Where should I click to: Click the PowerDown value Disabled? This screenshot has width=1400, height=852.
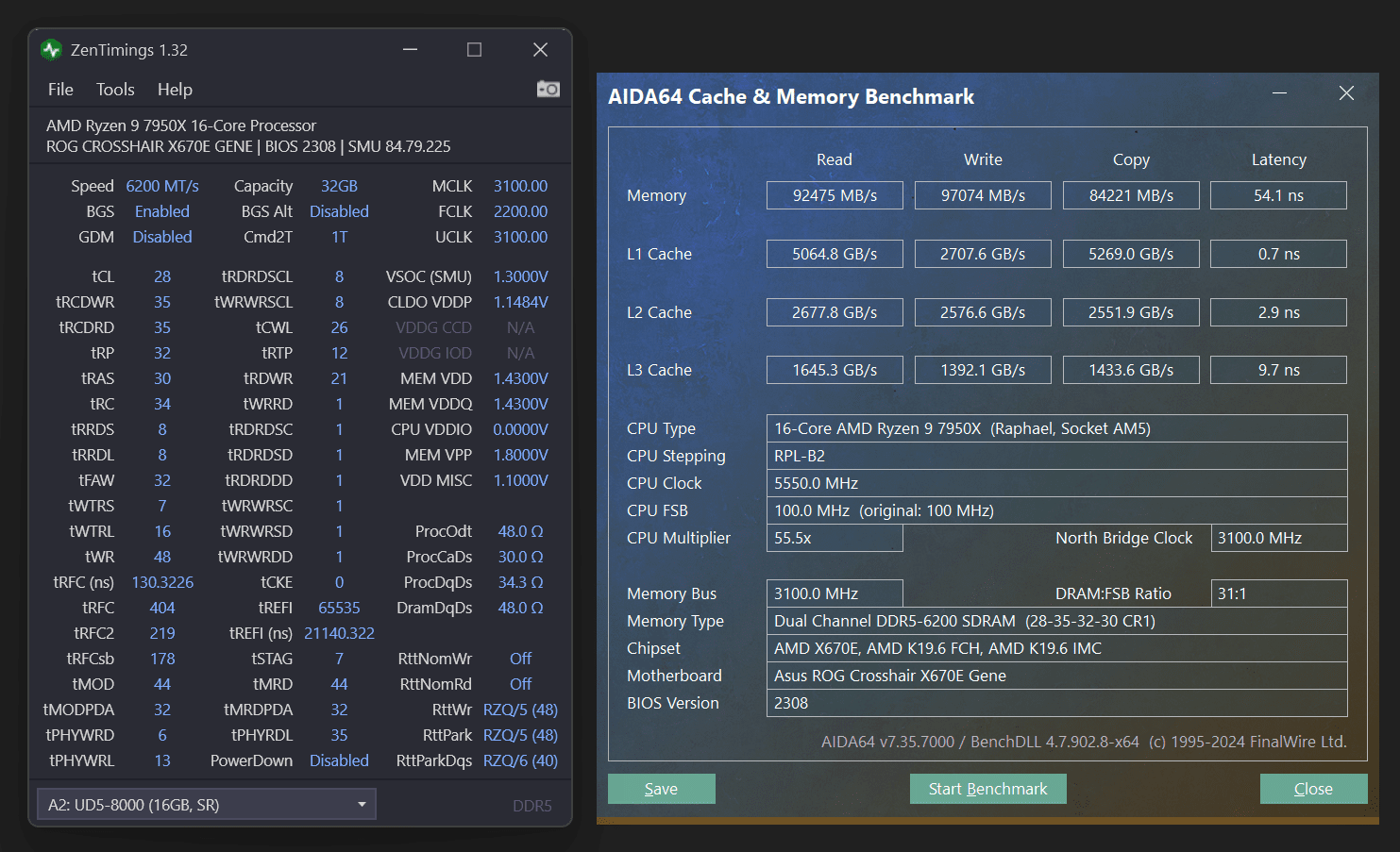(x=339, y=760)
